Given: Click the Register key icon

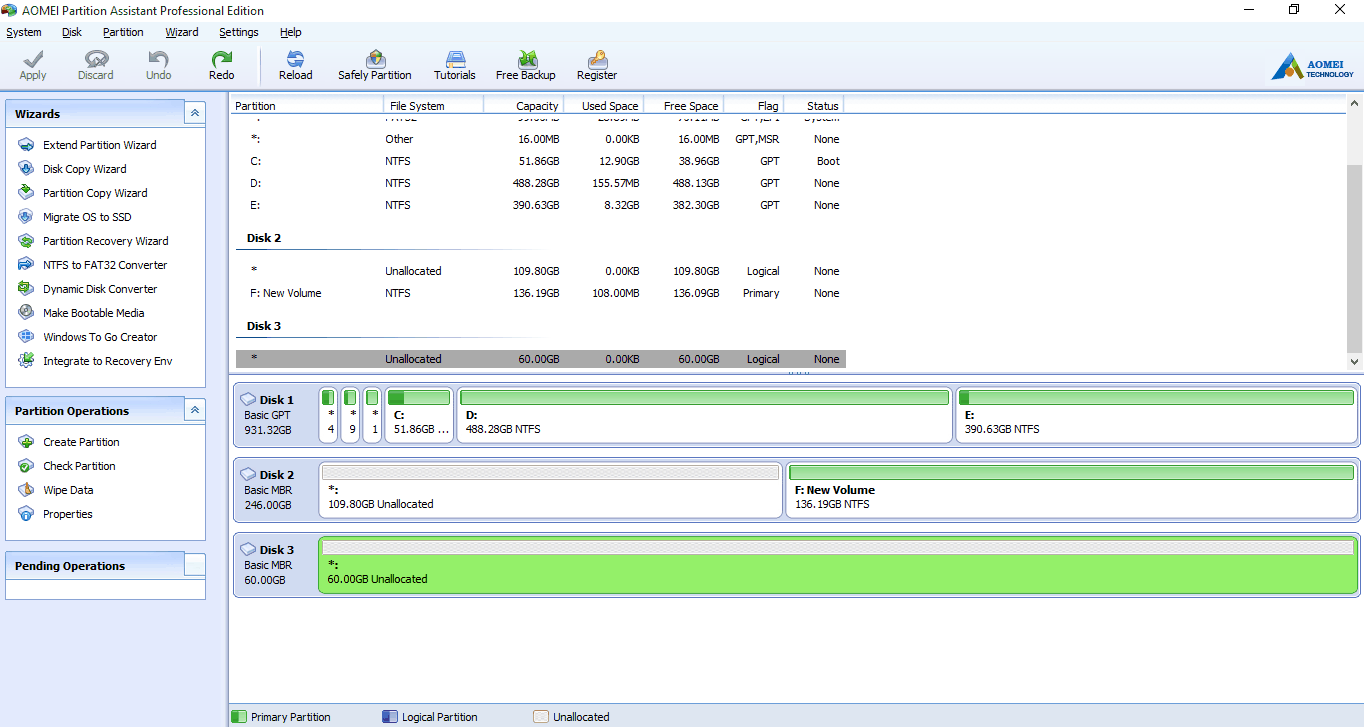Looking at the screenshot, I should click(597, 60).
